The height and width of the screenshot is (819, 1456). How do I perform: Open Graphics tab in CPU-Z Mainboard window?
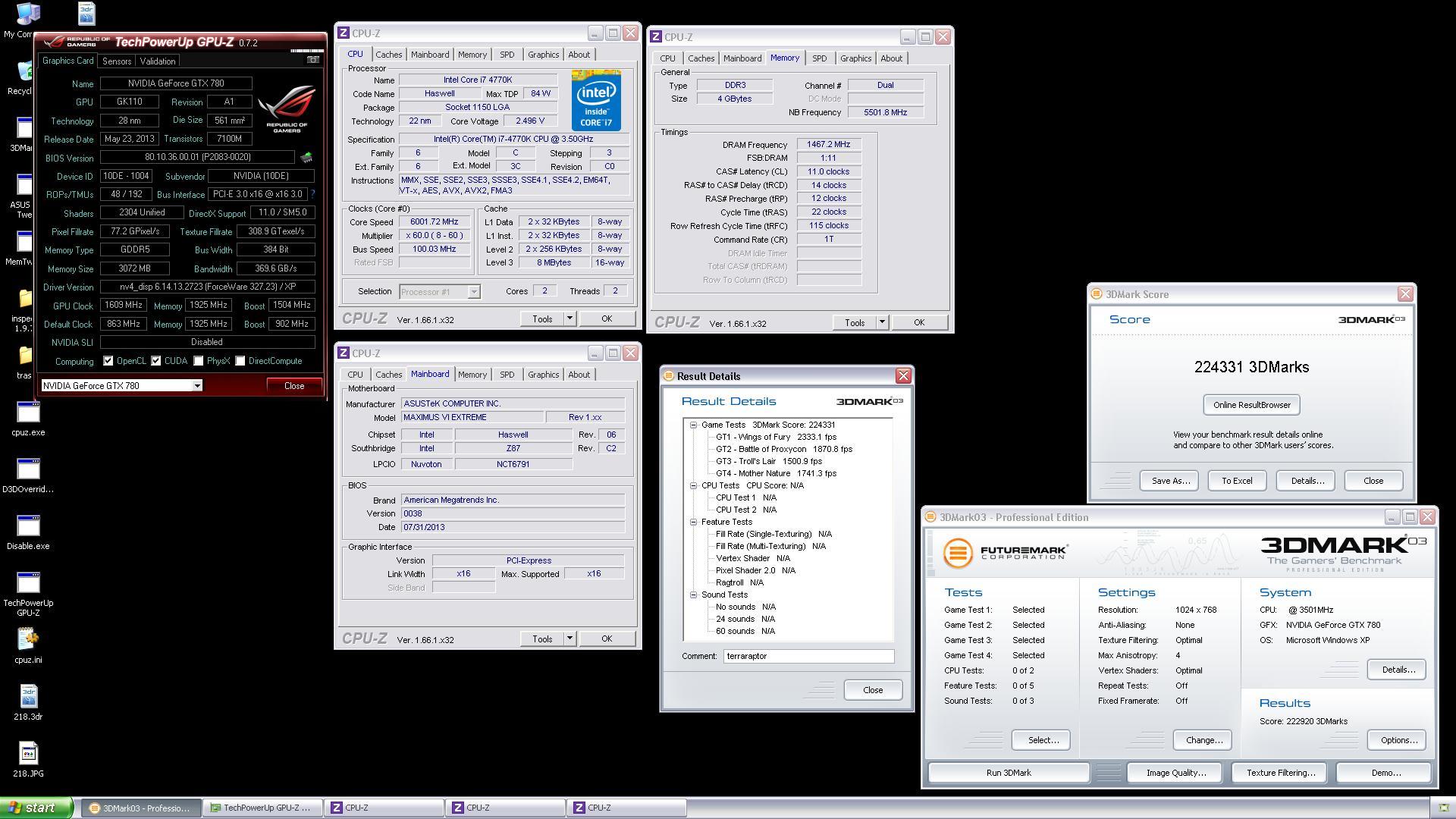pyautogui.click(x=543, y=375)
